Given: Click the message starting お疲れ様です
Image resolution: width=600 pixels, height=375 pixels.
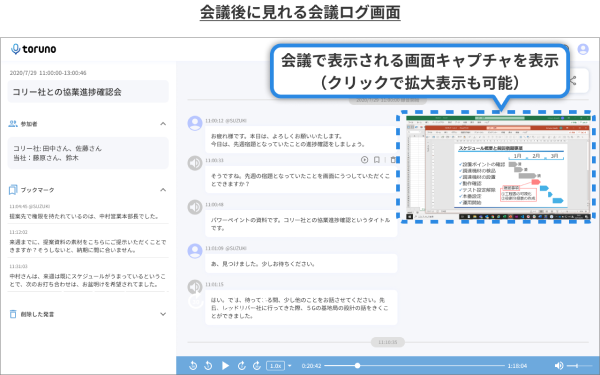Looking at the screenshot, I should pyautogui.click(x=301, y=140).
